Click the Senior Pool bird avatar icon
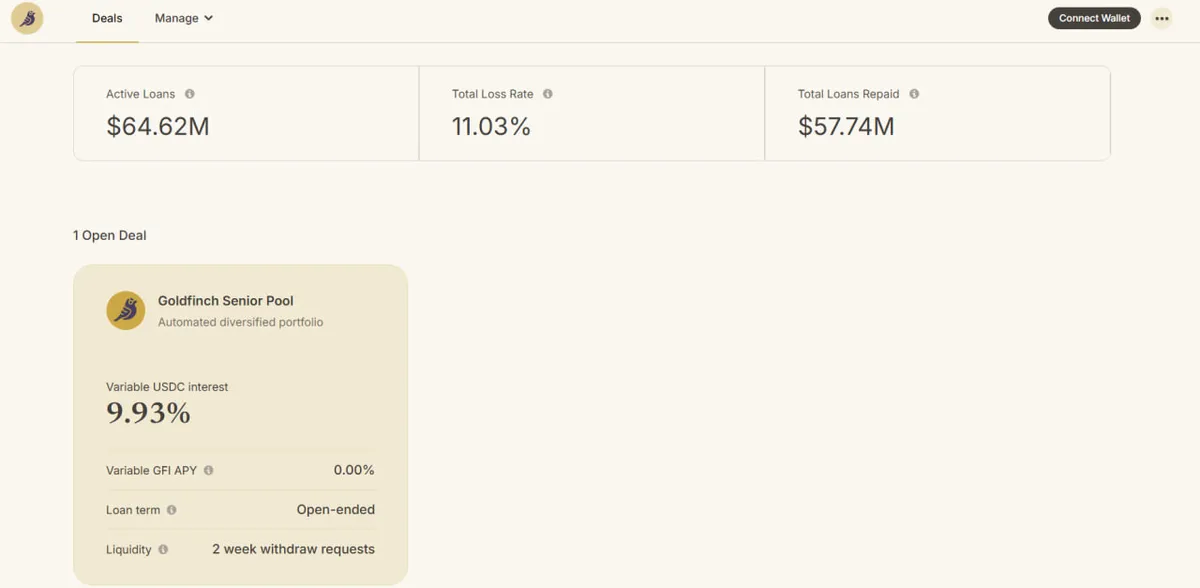1200x588 pixels. (x=126, y=310)
